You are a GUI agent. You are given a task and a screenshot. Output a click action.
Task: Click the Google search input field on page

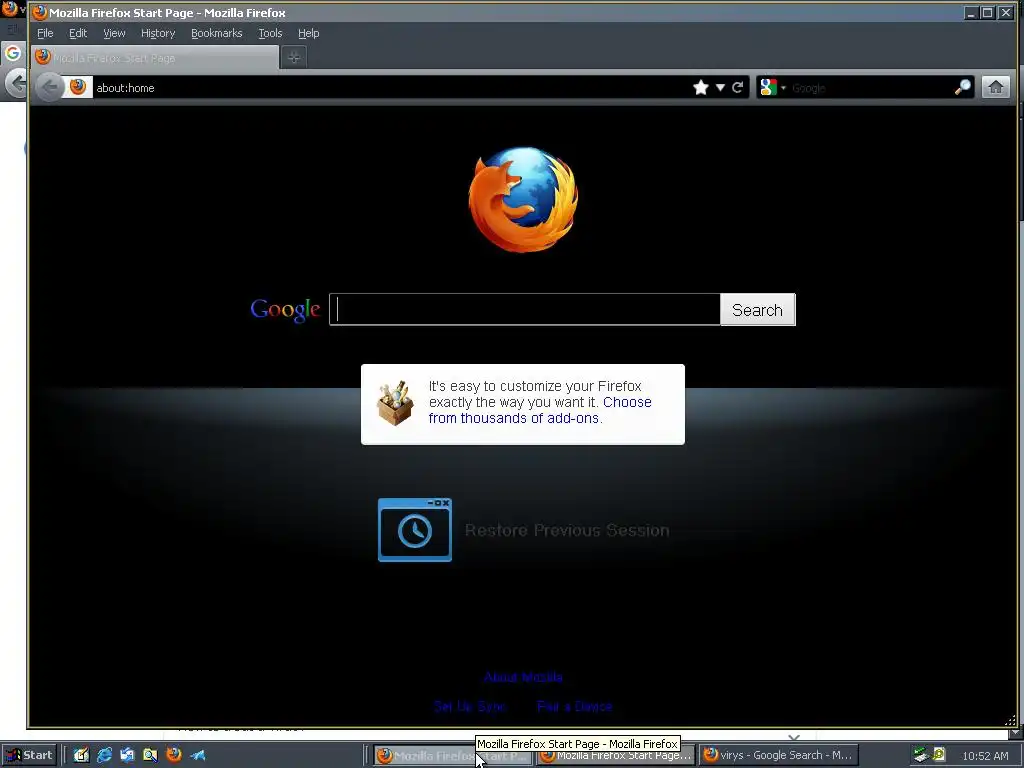(x=524, y=310)
